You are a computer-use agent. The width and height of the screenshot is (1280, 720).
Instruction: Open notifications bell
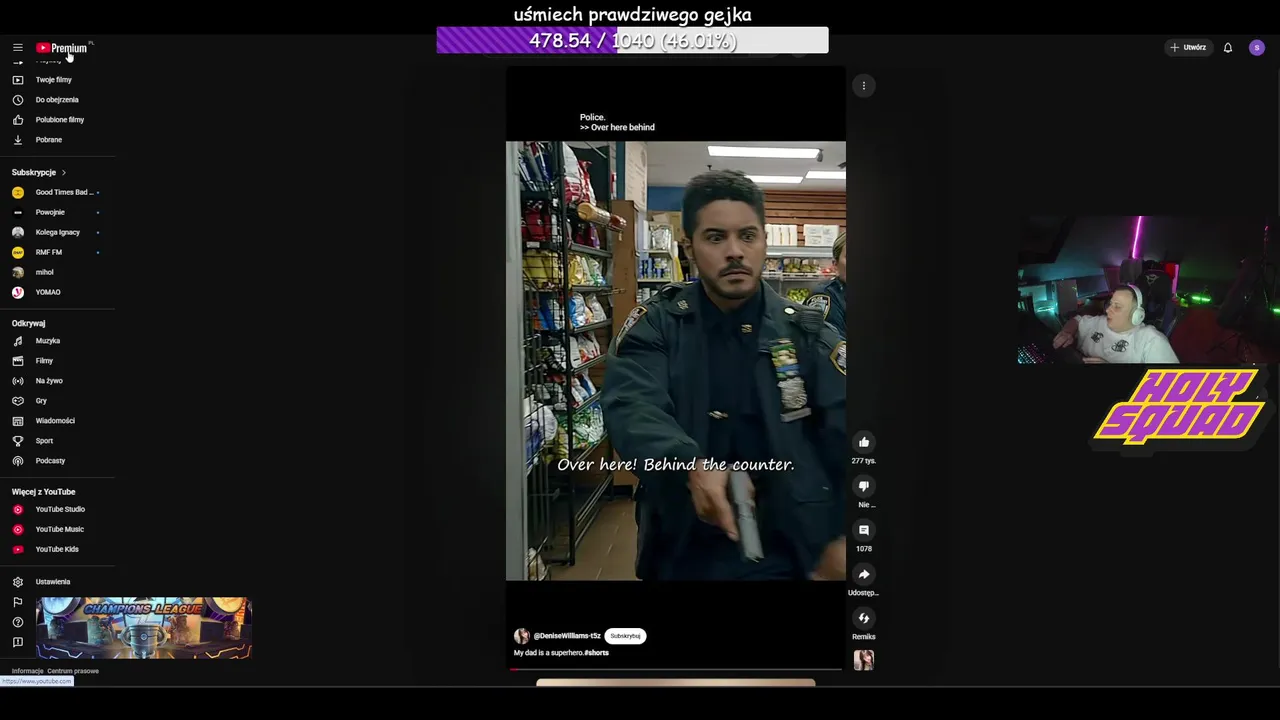click(1228, 47)
